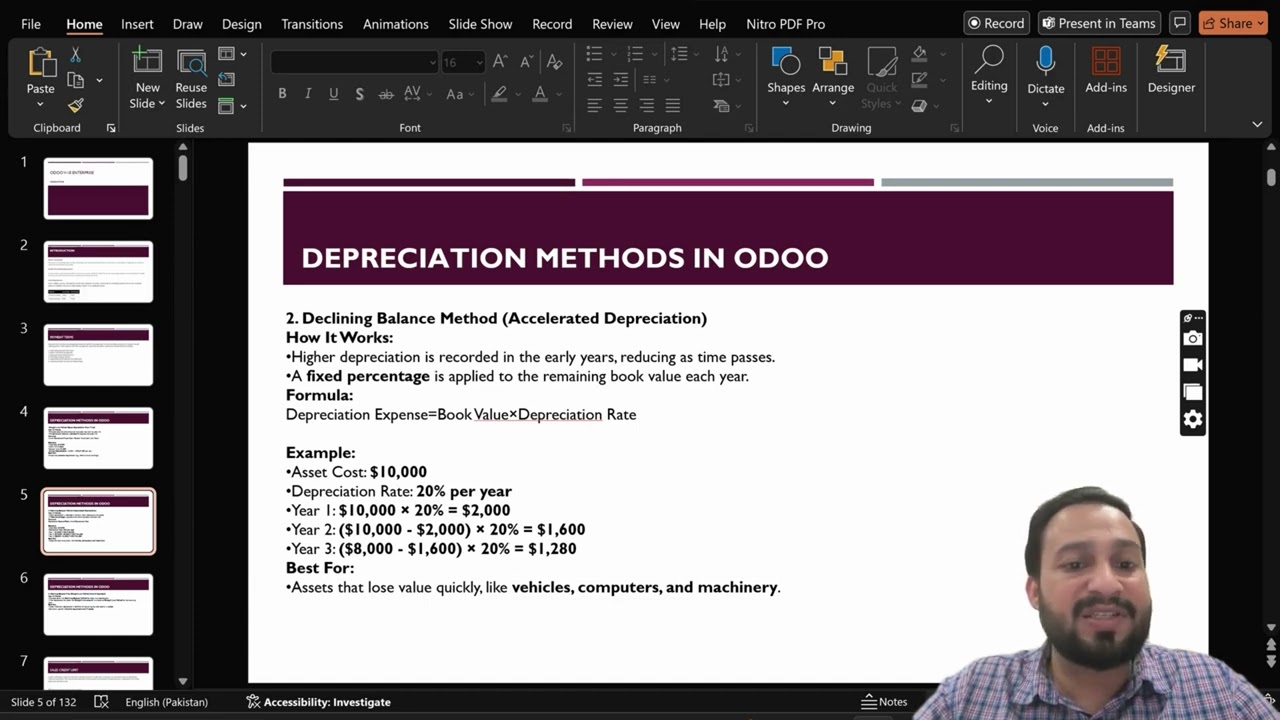
Task: Expand ribbon display options chevron
Action: pyautogui.click(x=1257, y=124)
